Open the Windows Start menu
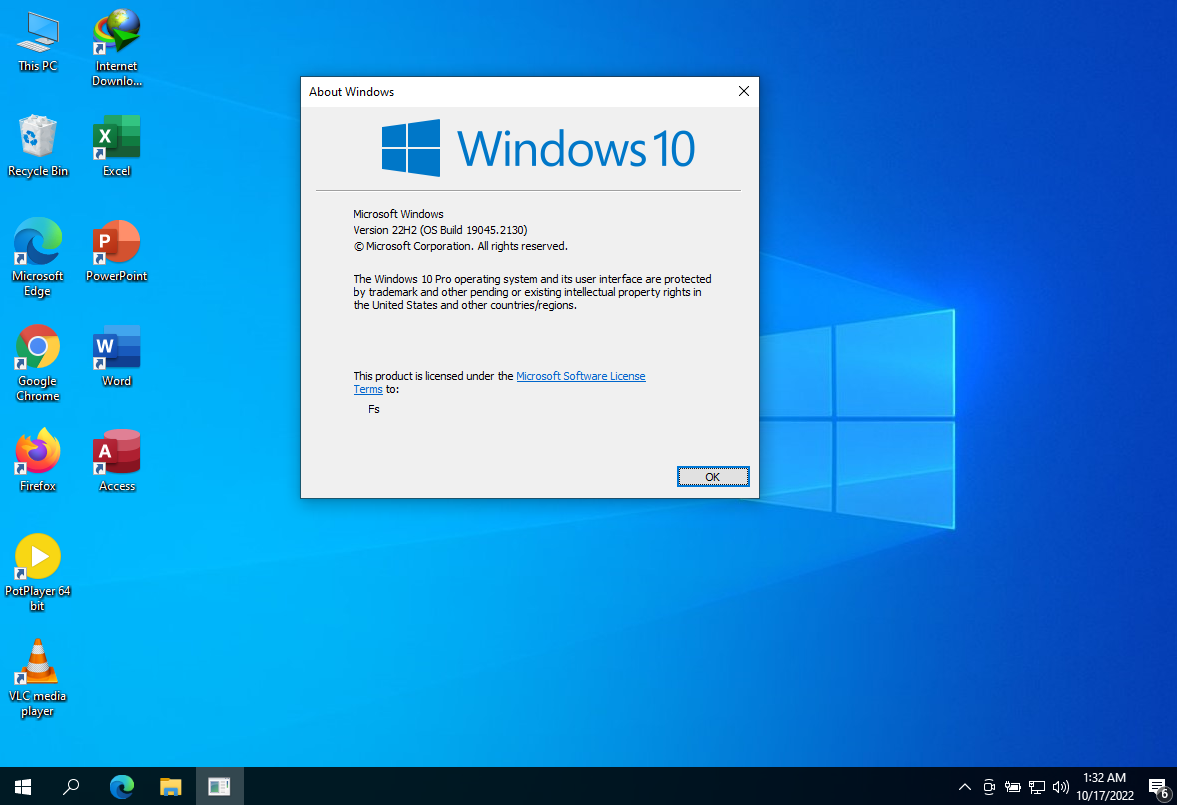1177x805 pixels. point(23,786)
